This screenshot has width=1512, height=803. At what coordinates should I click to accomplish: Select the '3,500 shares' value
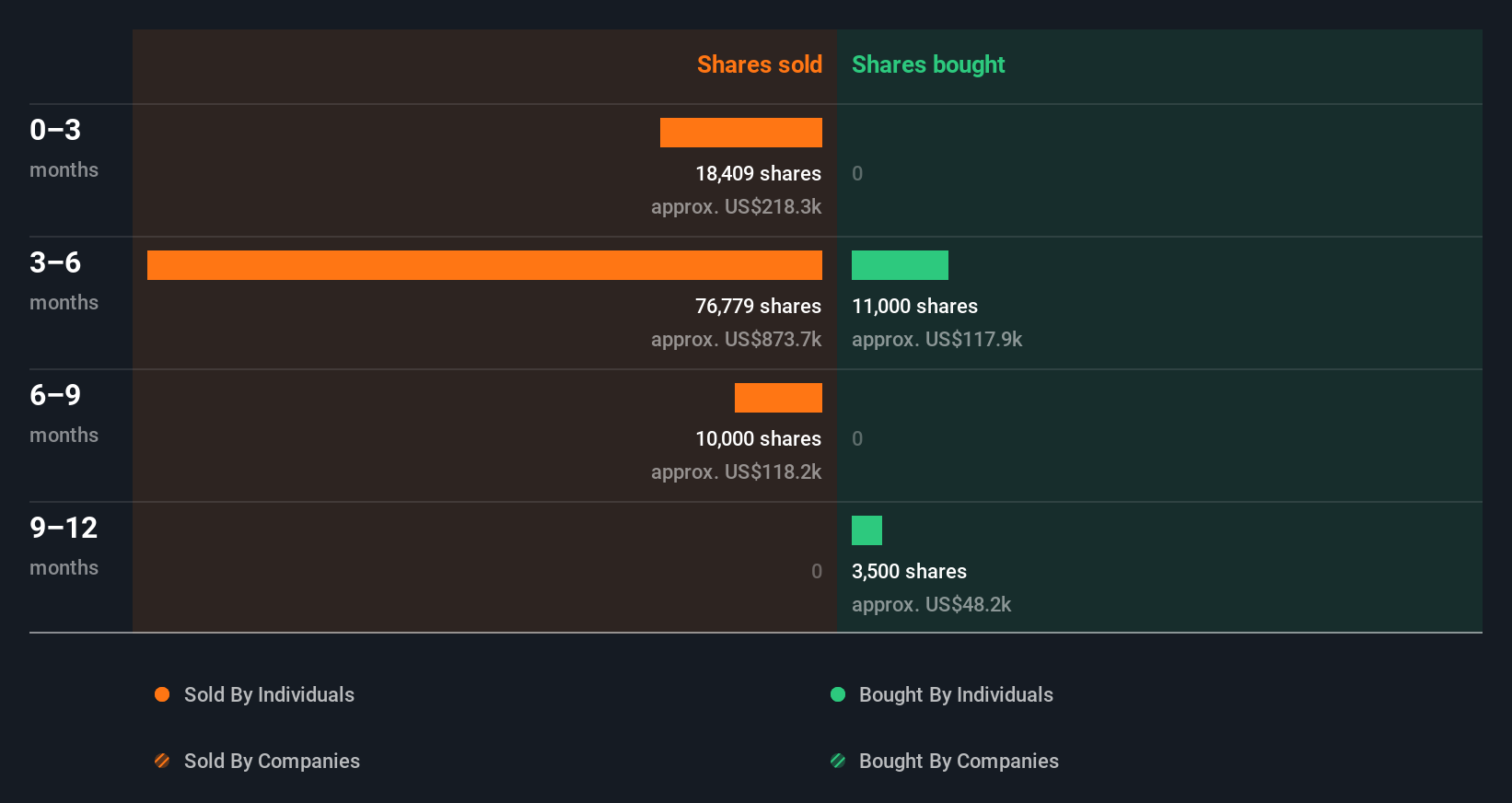click(x=909, y=572)
